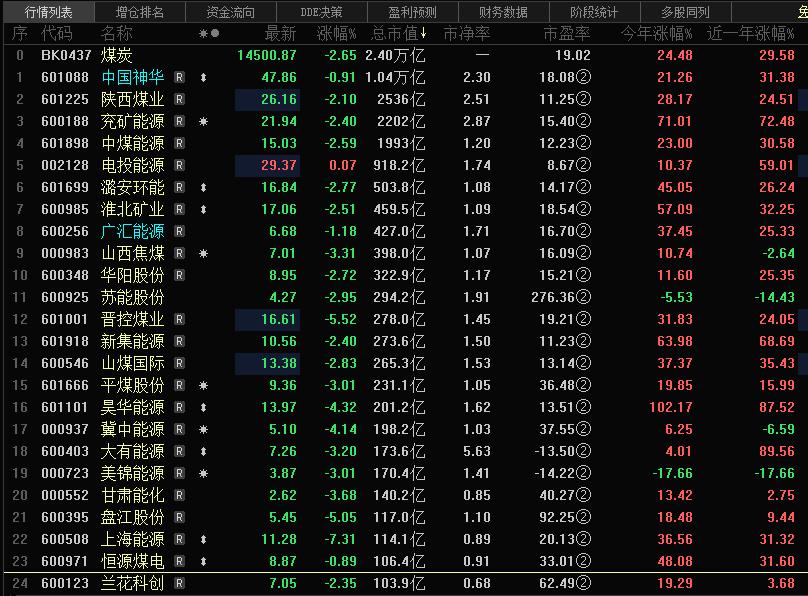Image resolution: width=808 pixels, height=596 pixels.
Task: Select the DDE决策 tab
Action: pyautogui.click(x=322, y=12)
